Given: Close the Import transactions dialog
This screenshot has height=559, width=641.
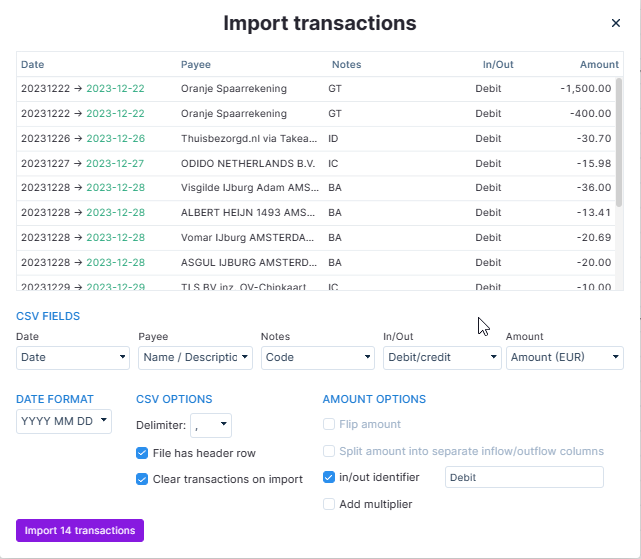Looking at the screenshot, I should click(x=615, y=23).
